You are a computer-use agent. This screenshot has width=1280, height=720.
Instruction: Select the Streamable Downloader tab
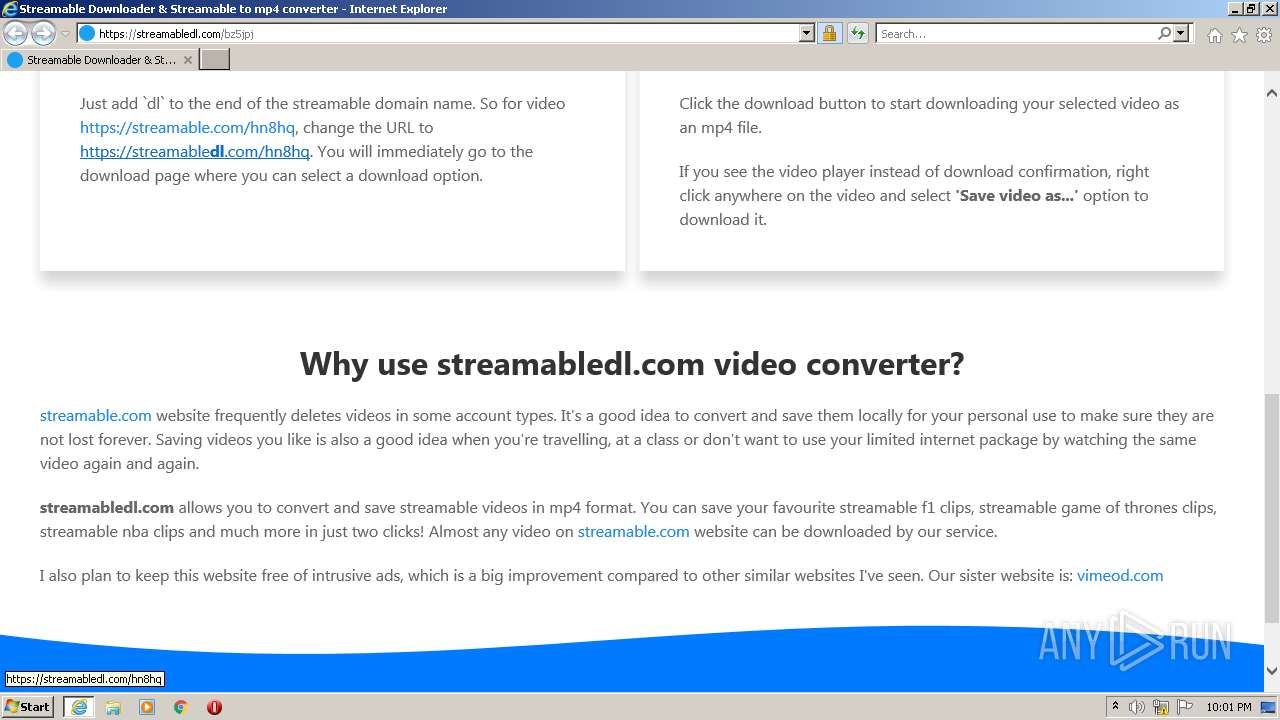click(x=100, y=60)
